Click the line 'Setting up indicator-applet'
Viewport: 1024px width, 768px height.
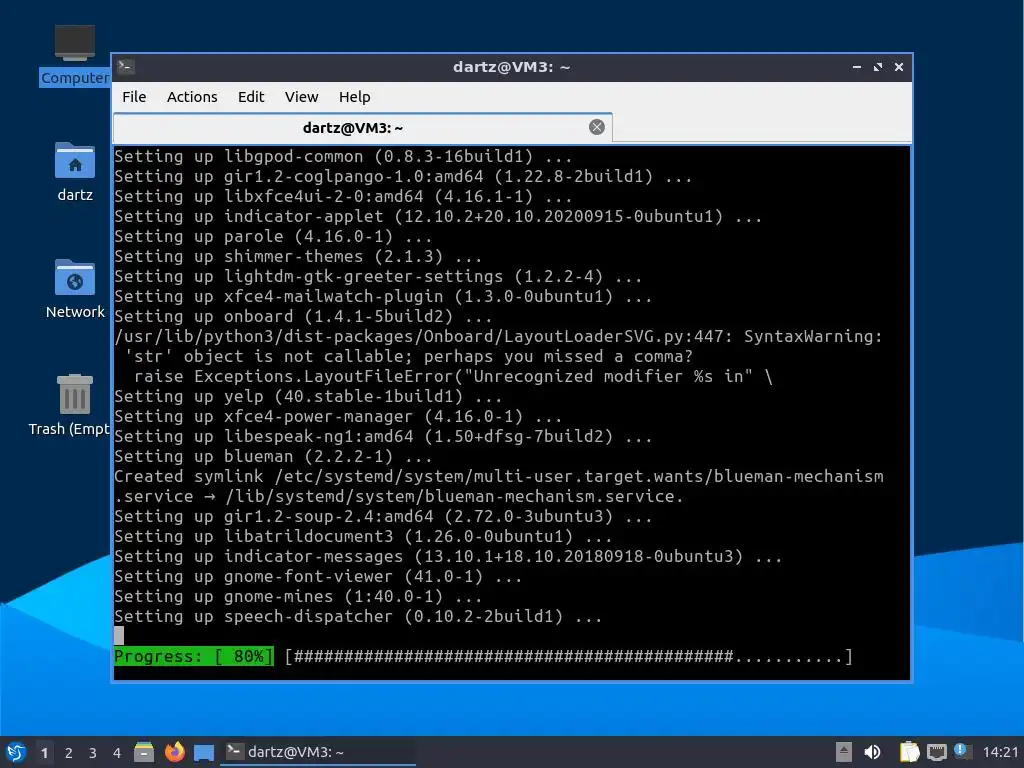pyautogui.click(x=438, y=216)
